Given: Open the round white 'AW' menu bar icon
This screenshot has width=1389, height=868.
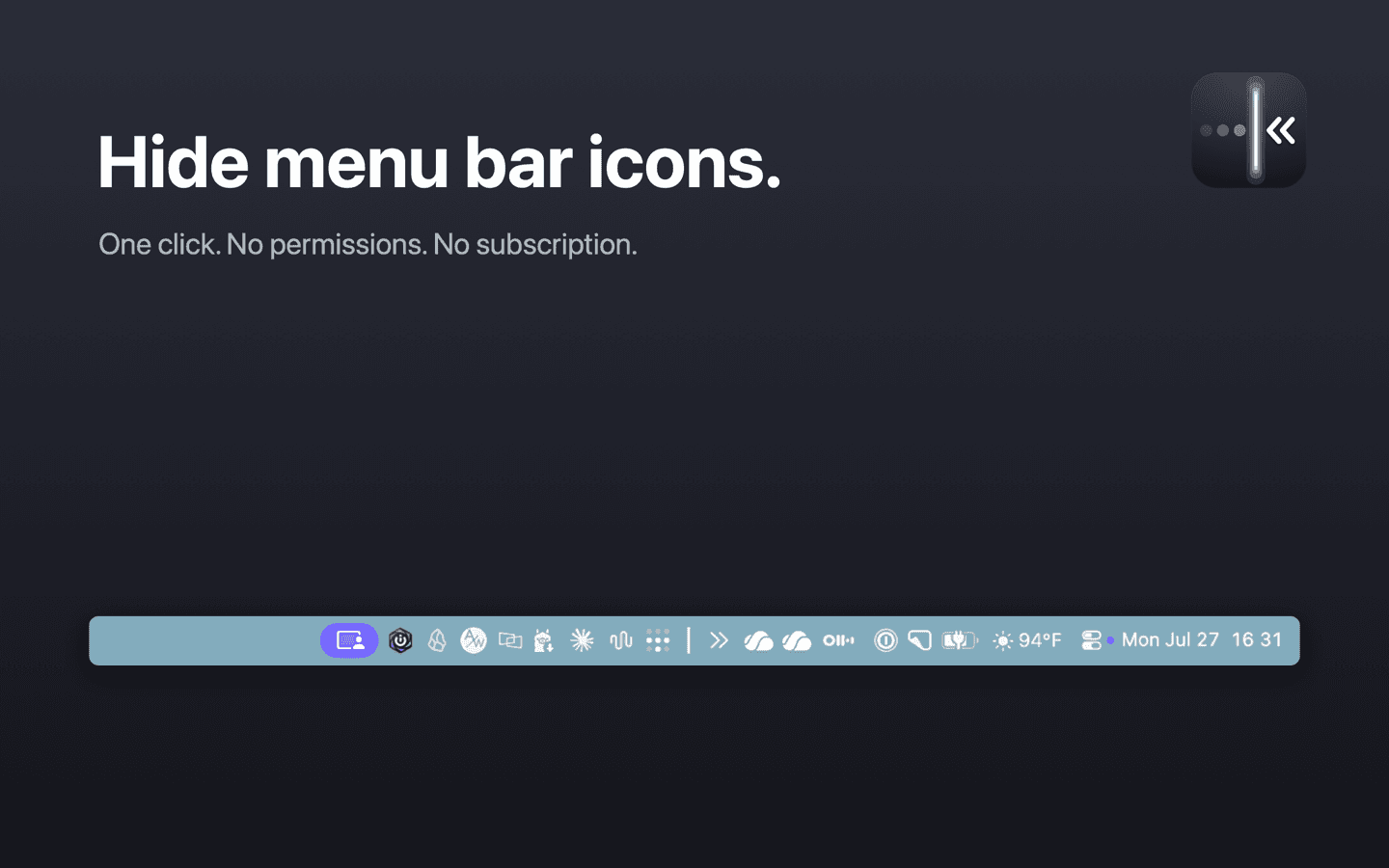Looking at the screenshot, I should pos(474,640).
